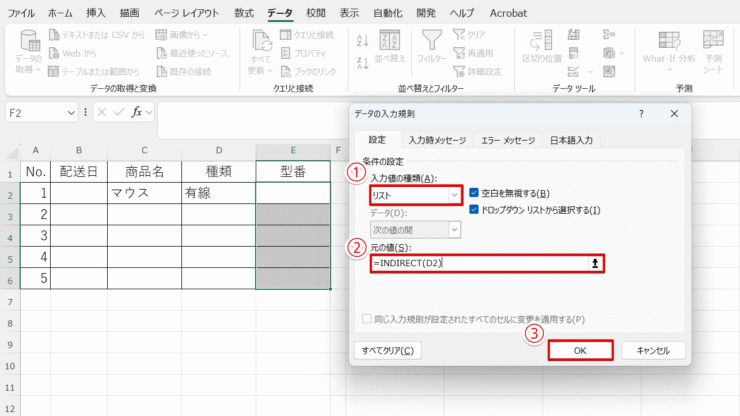Screen dimensions: 740x416
Task: Expand the What-If 分析 dropdown arrow
Action: tap(669, 69)
